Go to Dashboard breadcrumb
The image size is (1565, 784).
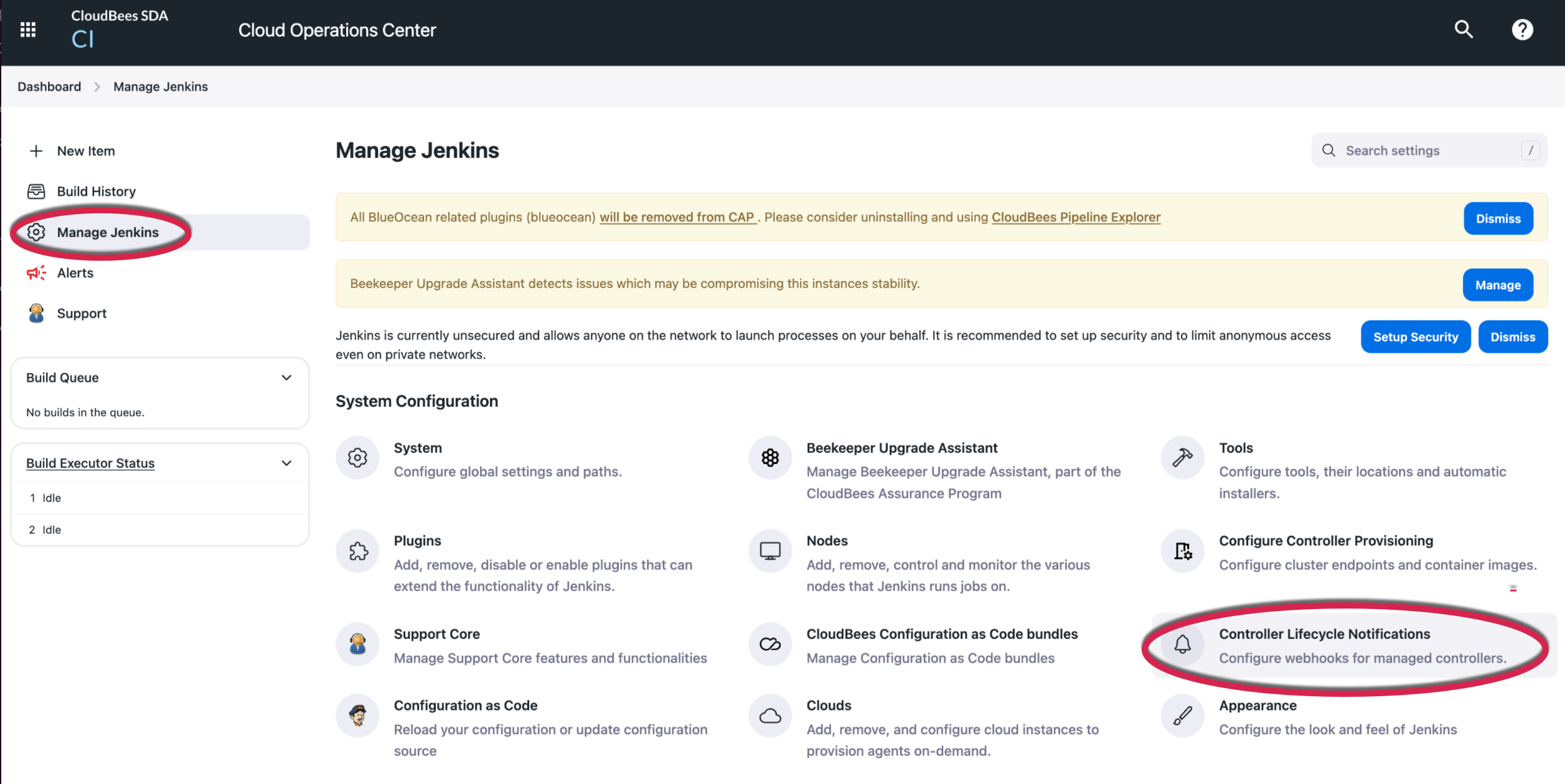pos(49,86)
